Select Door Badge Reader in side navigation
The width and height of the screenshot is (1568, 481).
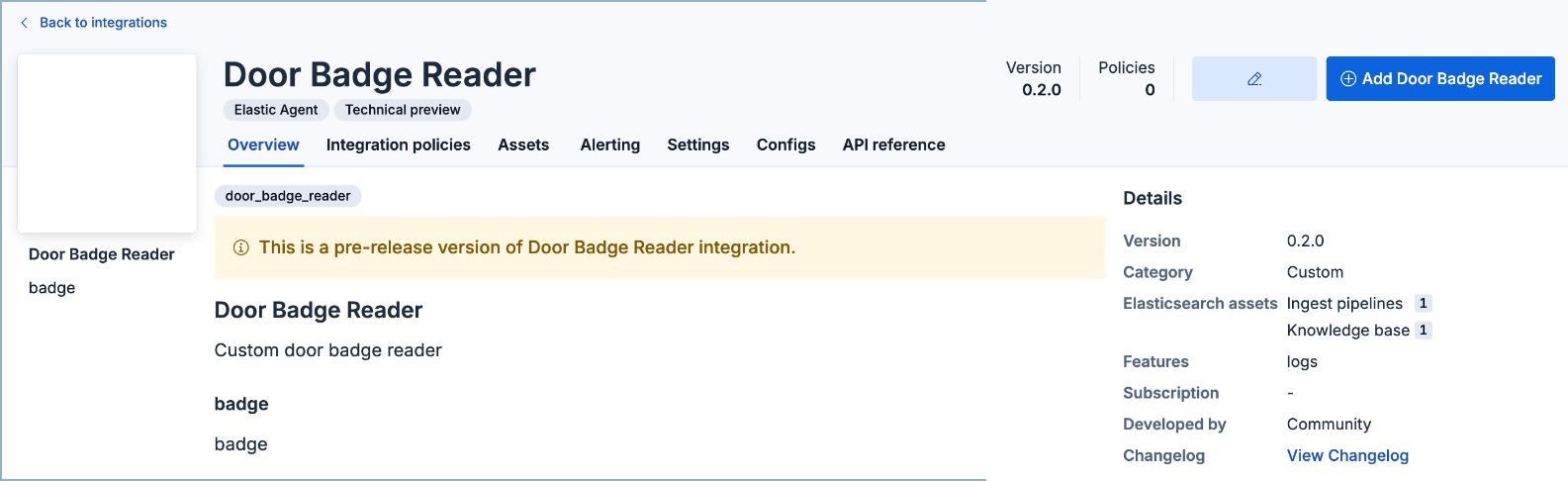pyautogui.click(x=102, y=254)
